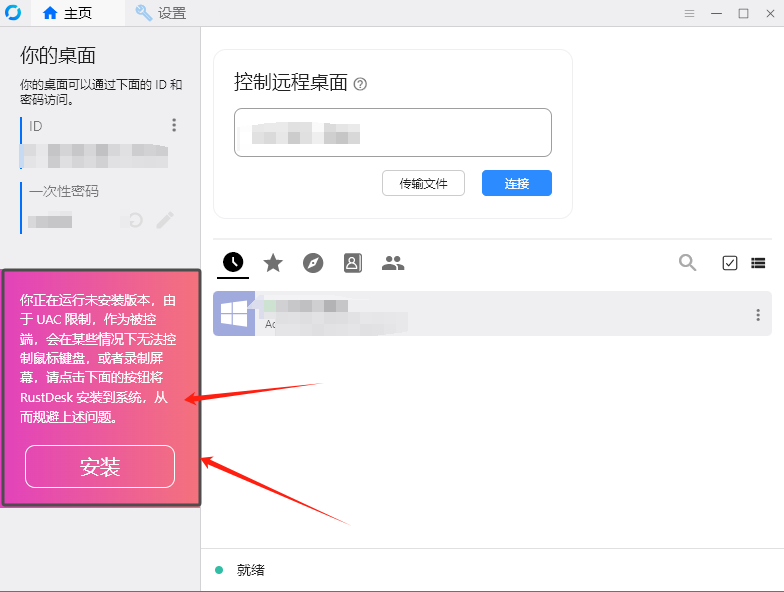This screenshot has height=592, width=784.
Task: Close the RustDesk window
Action: 770,14
